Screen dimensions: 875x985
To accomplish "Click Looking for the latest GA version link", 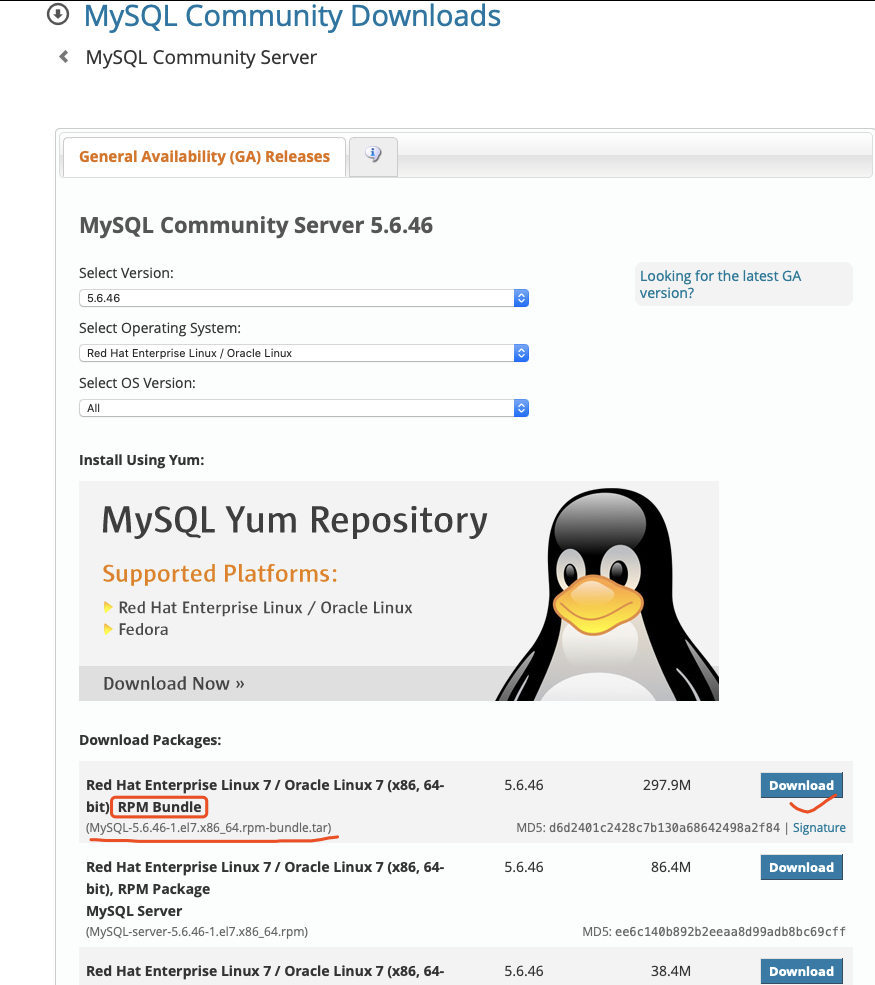I will [x=720, y=285].
